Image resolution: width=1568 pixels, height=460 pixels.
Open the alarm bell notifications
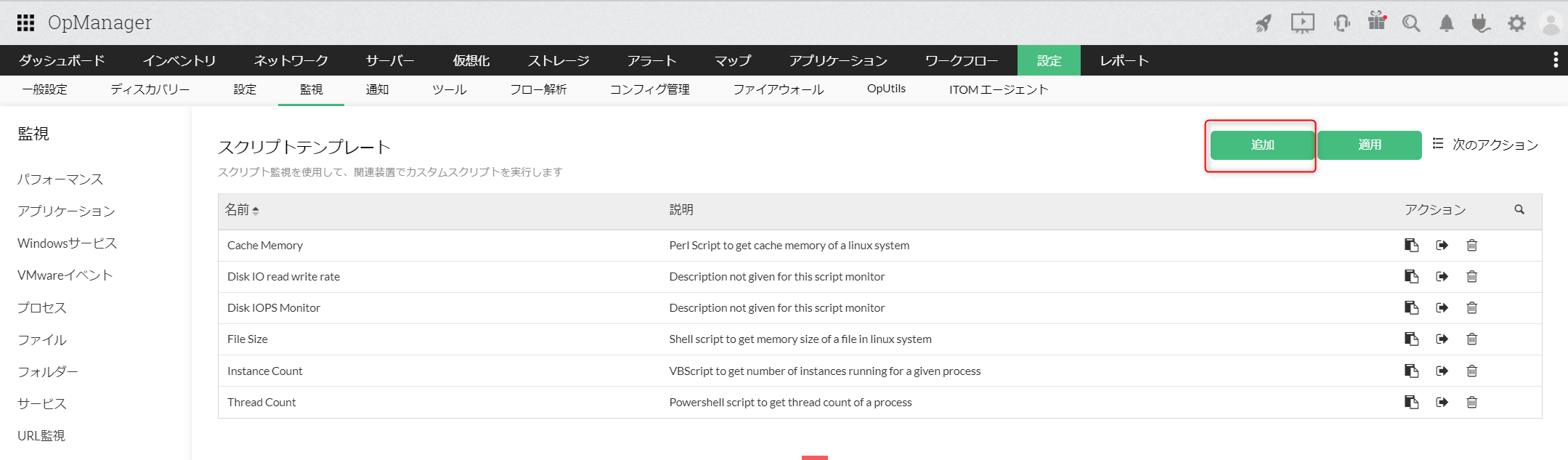(1446, 23)
